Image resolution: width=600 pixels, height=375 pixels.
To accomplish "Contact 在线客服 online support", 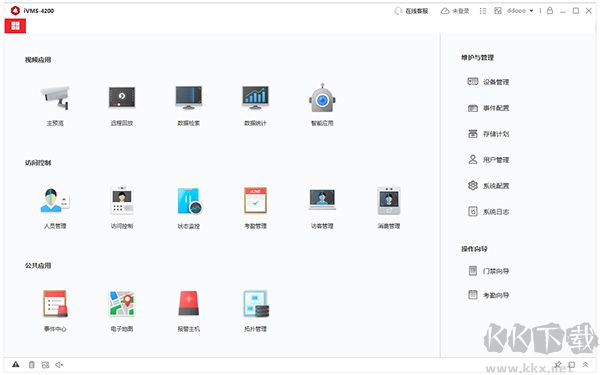I will coord(411,11).
